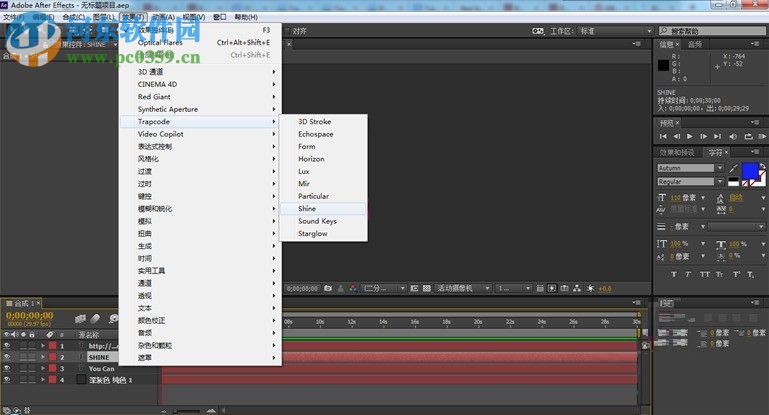Step back one frame in Preview panel
769x415 pixels.
(x=677, y=136)
